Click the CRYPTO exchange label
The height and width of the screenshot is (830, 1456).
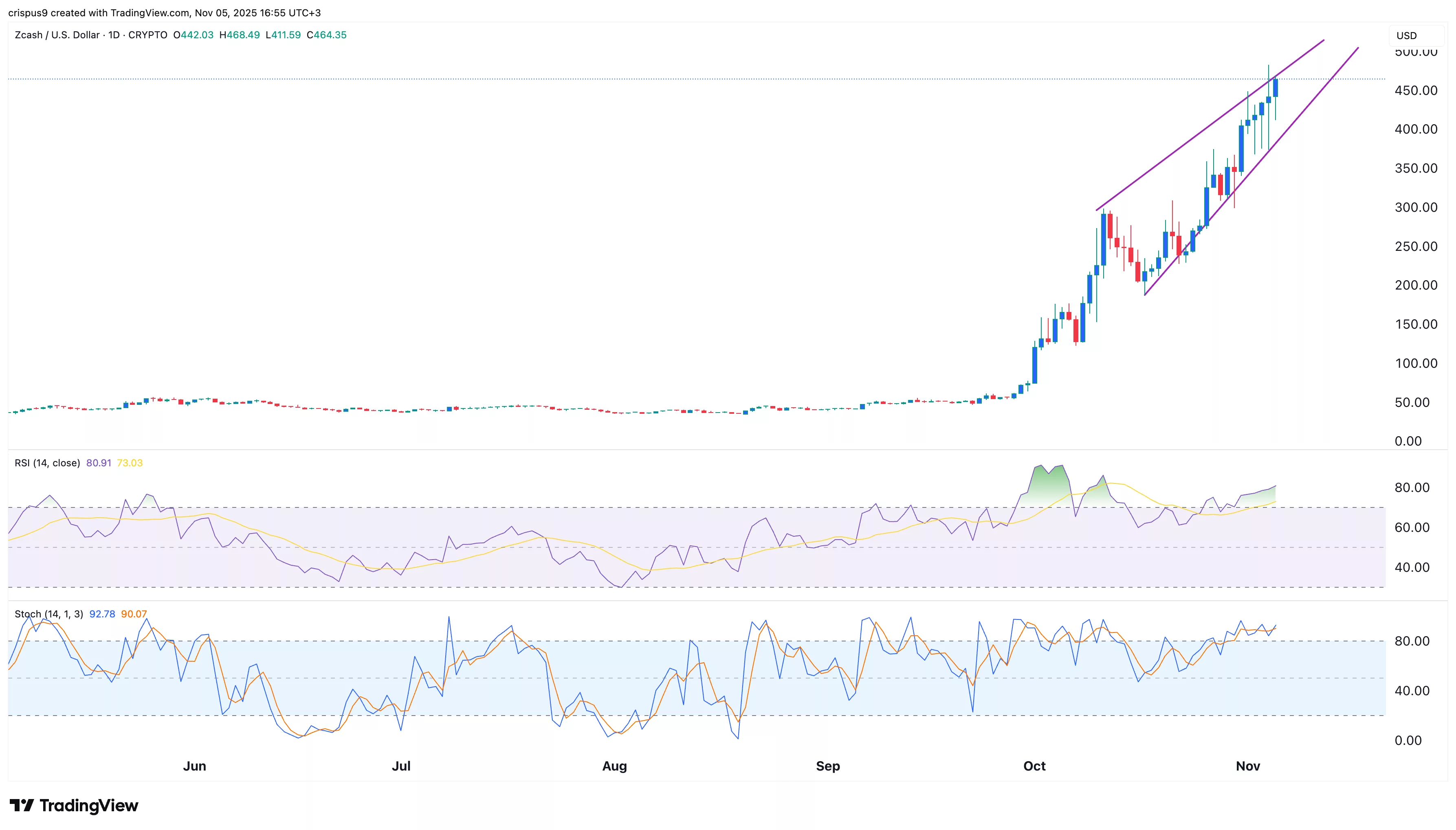(147, 35)
